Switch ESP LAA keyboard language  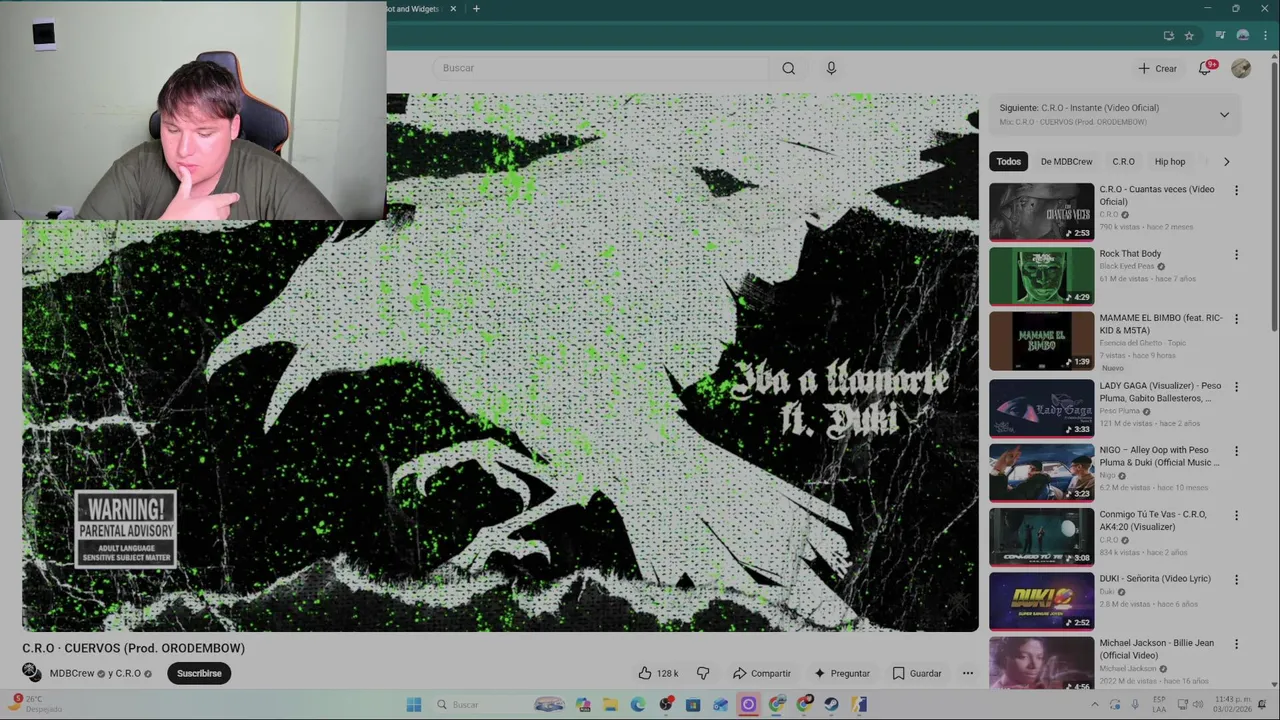pyautogui.click(x=1159, y=704)
